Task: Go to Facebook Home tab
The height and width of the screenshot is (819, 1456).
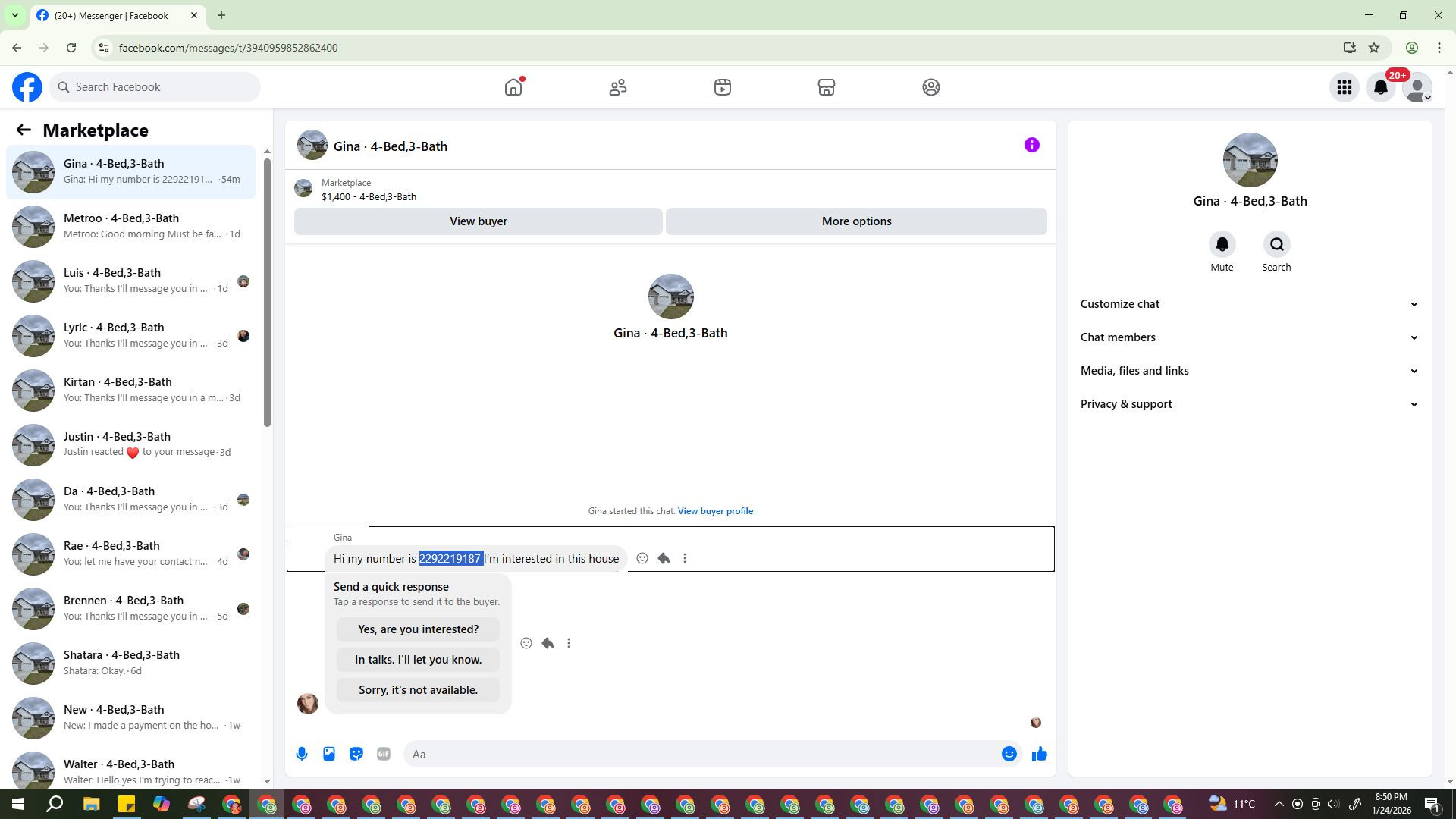Action: 513,87
